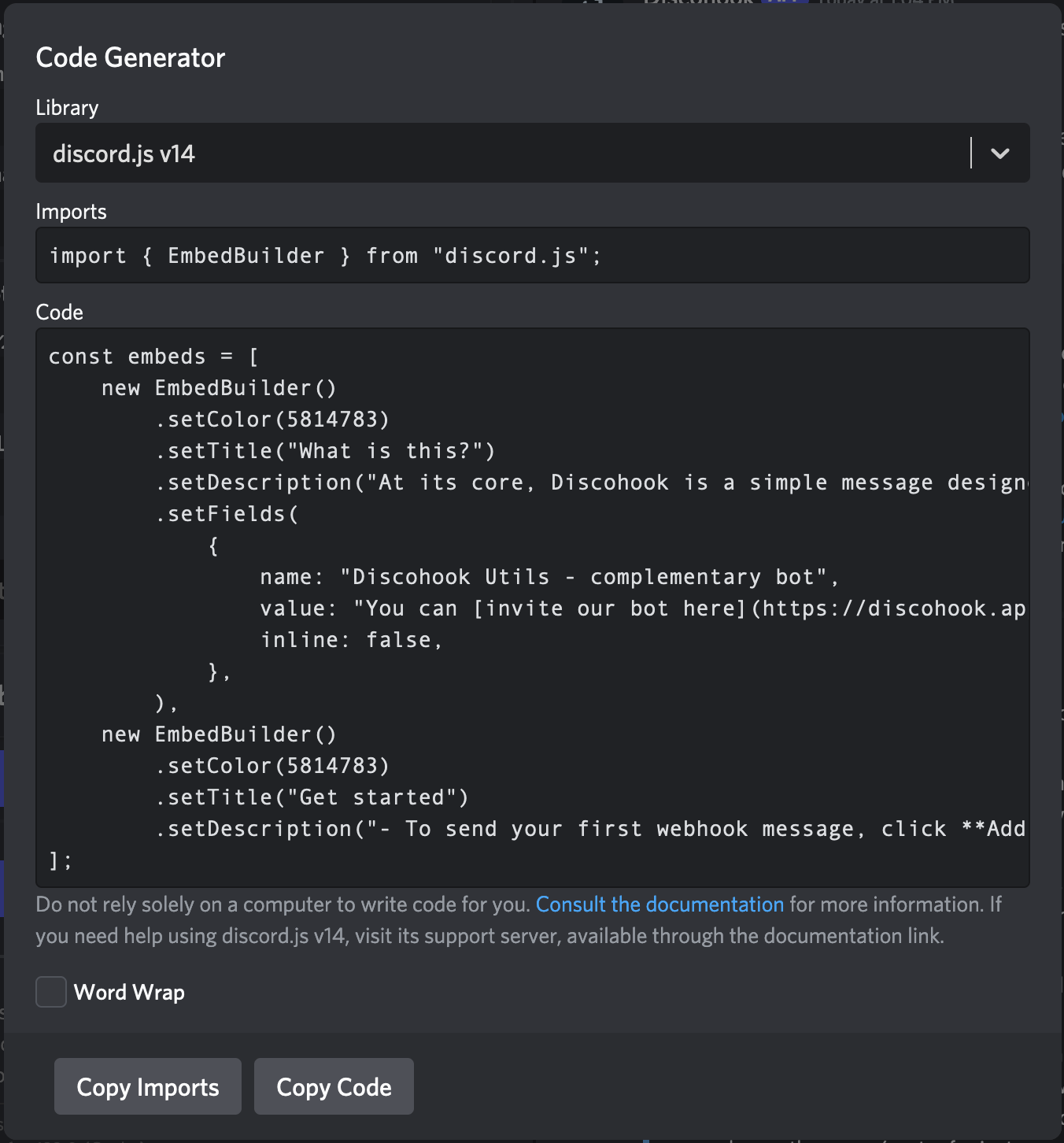Click the Imports section label
1064x1143 pixels.
click(x=71, y=212)
